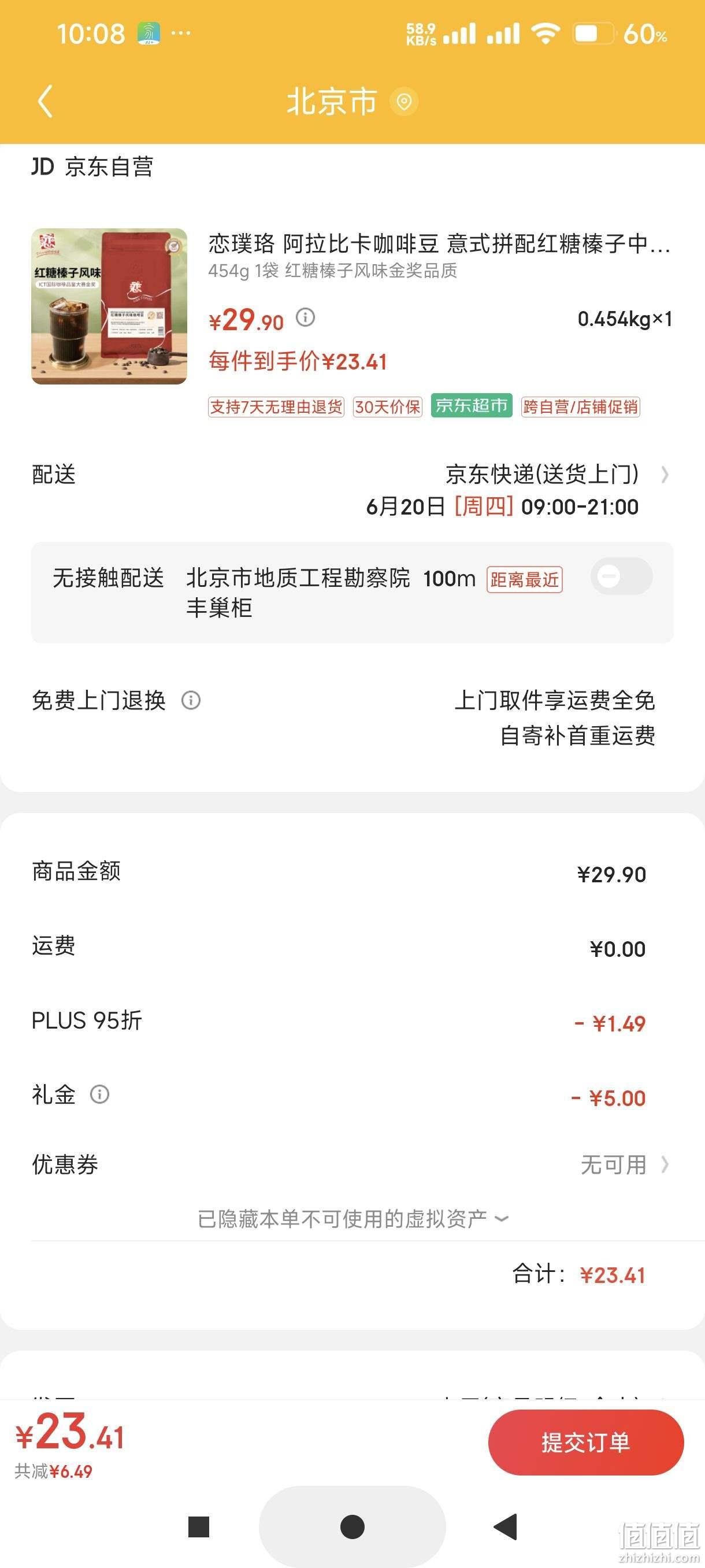Open 优惠券 无可用 chevron

665,1164
